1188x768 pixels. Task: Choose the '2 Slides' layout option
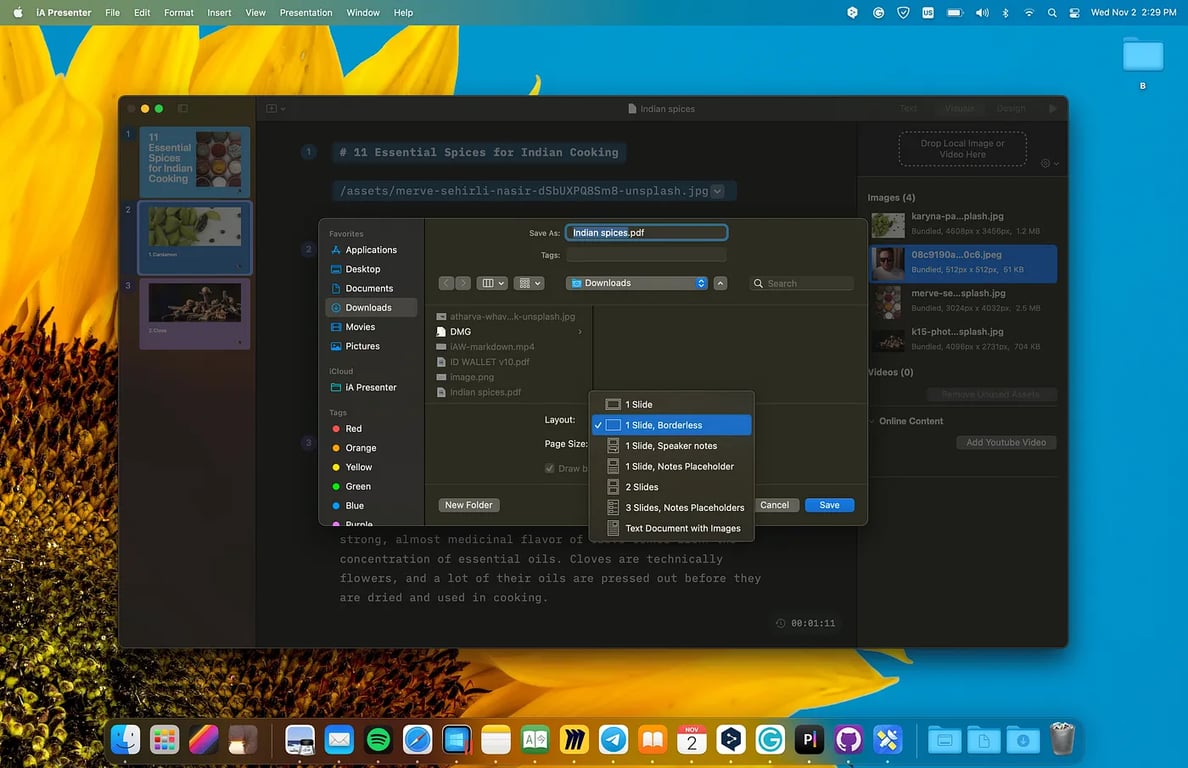pyautogui.click(x=641, y=487)
